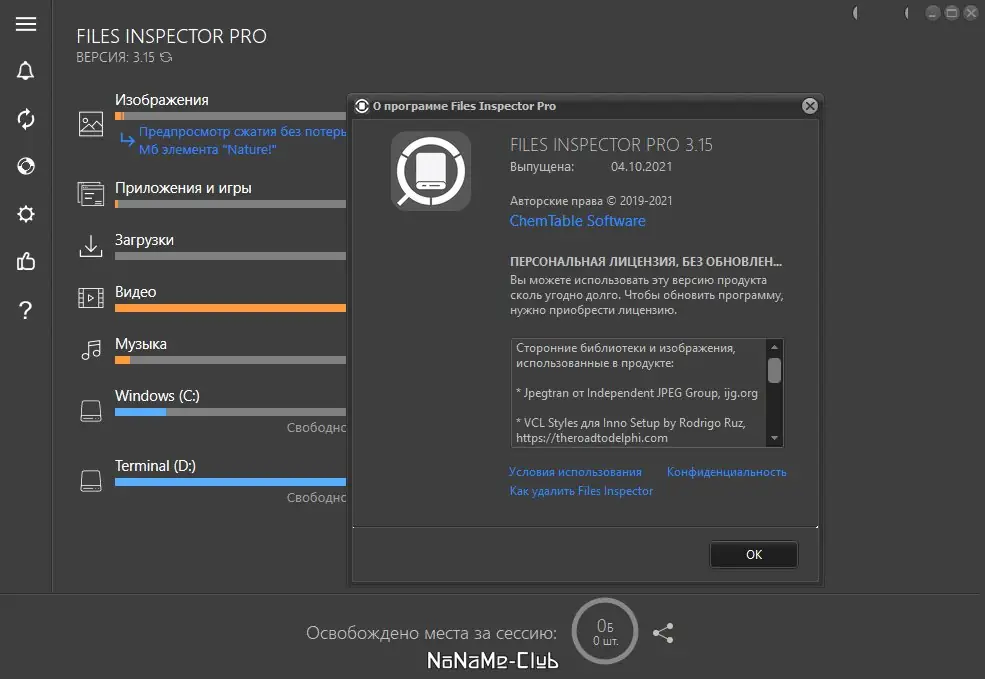
Task: Click the share icon next to freed space
Action: point(663,633)
